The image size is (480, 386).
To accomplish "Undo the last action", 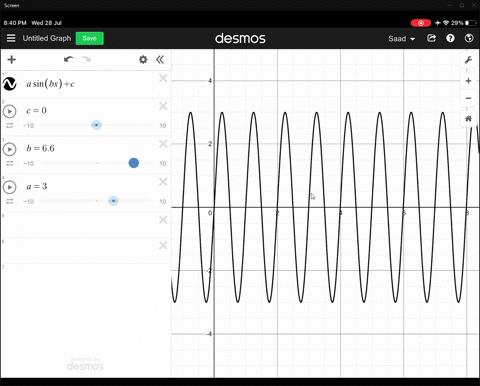I will tap(68, 59).
